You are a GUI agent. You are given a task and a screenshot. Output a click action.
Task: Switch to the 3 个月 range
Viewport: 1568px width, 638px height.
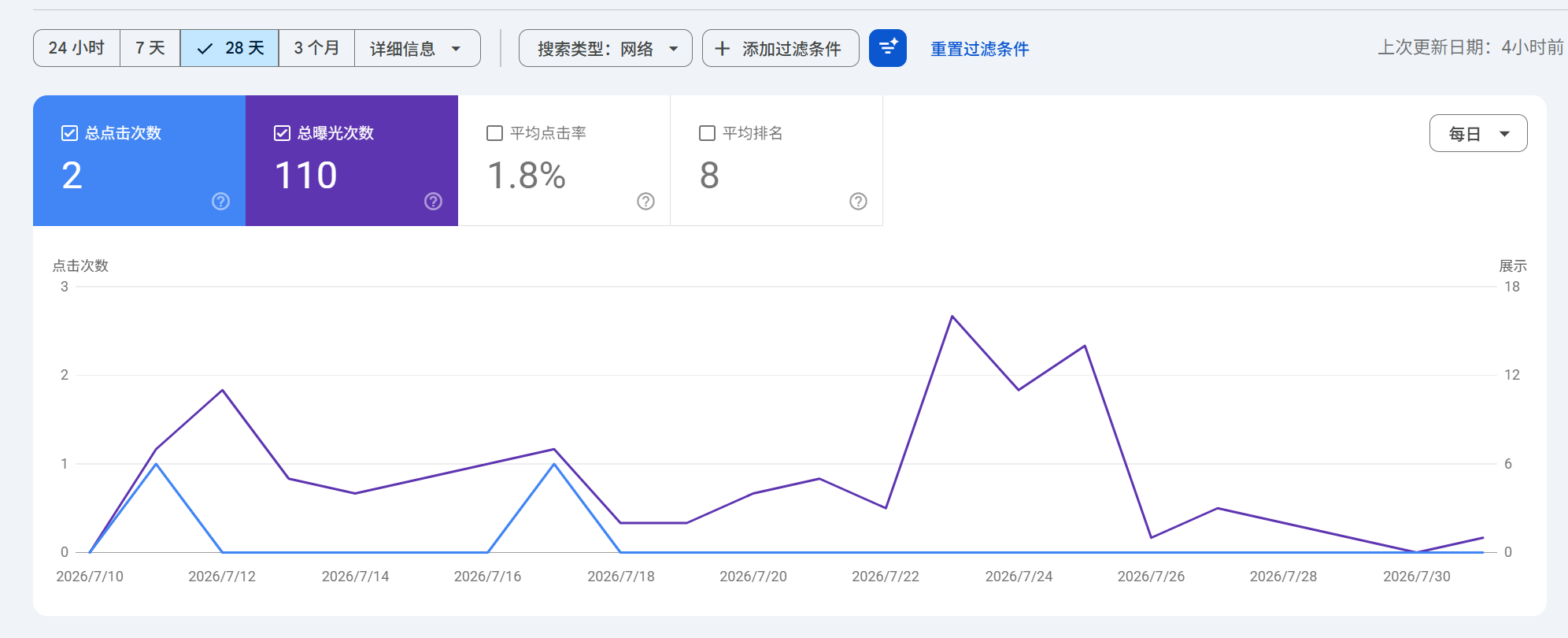coord(316,48)
